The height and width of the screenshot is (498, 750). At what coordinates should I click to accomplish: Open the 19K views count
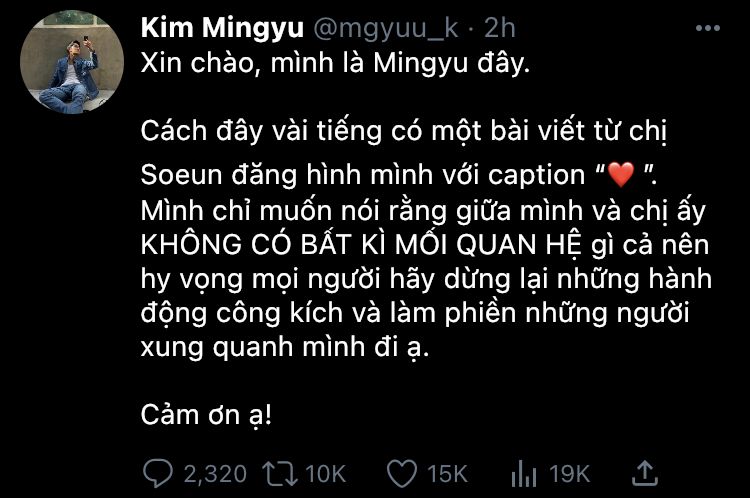coord(569,474)
